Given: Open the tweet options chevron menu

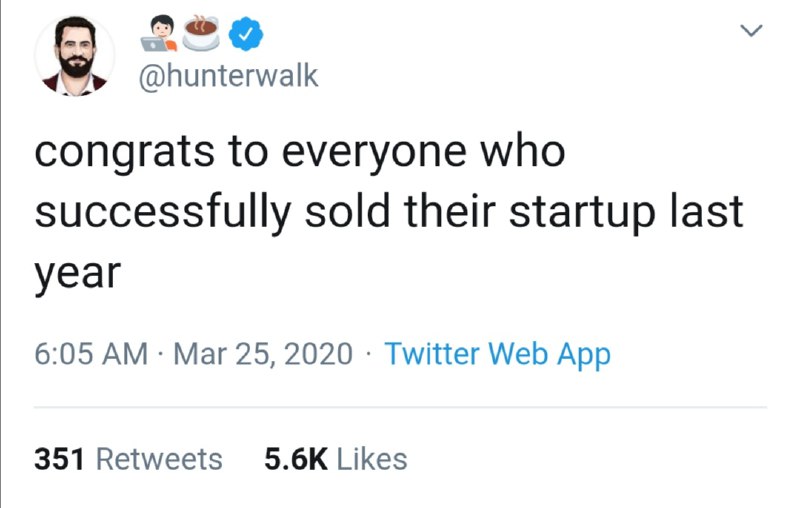Looking at the screenshot, I should [752, 33].
